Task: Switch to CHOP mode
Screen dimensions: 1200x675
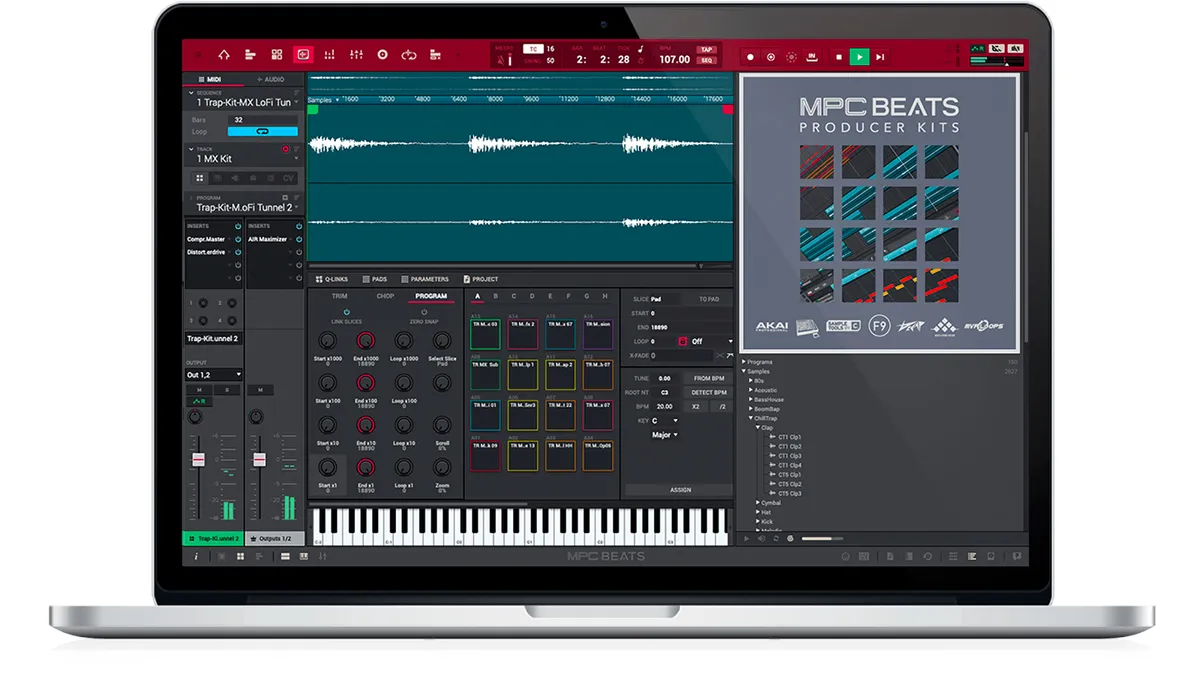Action: (385, 296)
